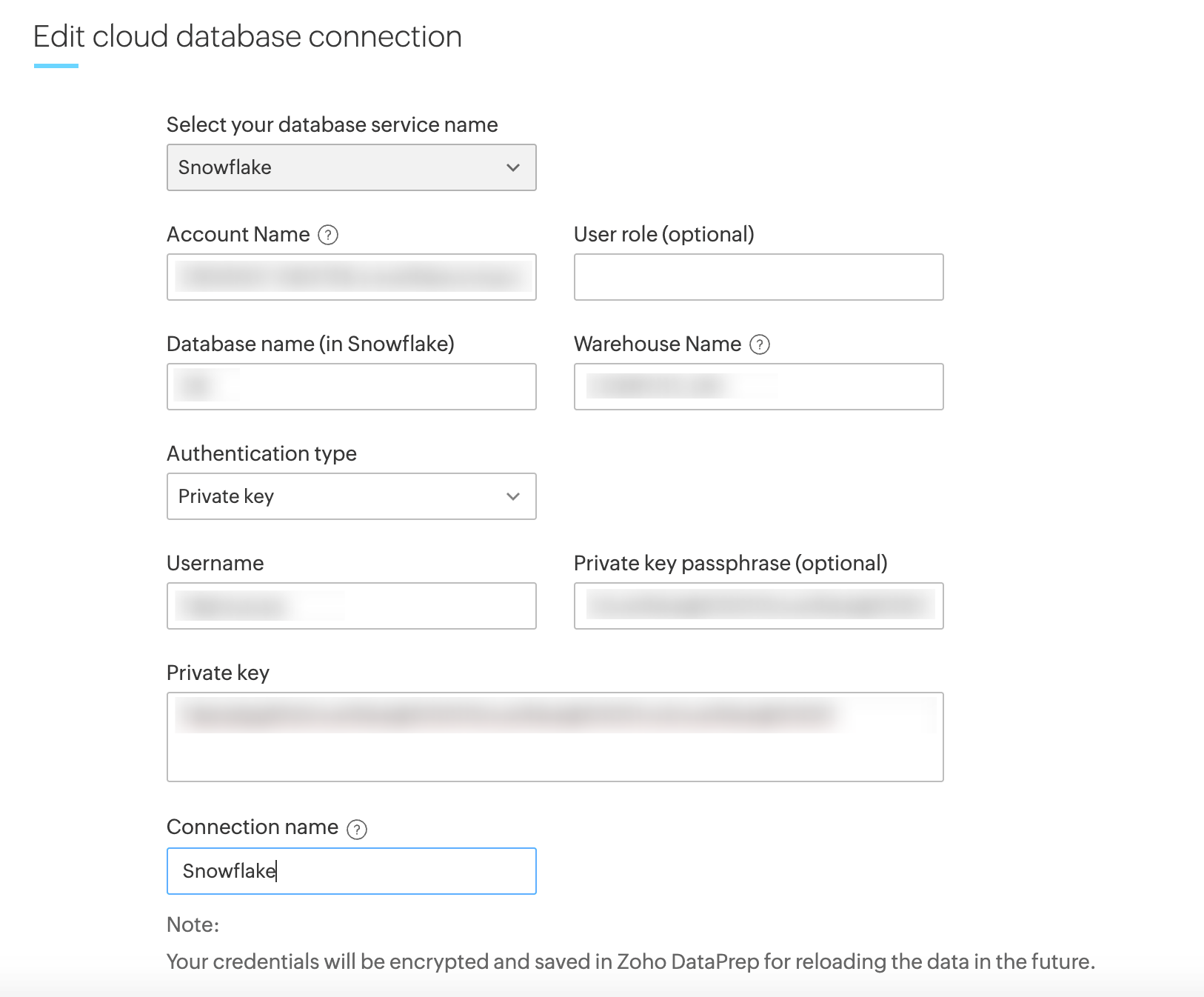Image resolution: width=1204 pixels, height=997 pixels.
Task: Click the Connection name help icon
Action: click(x=357, y=829)
